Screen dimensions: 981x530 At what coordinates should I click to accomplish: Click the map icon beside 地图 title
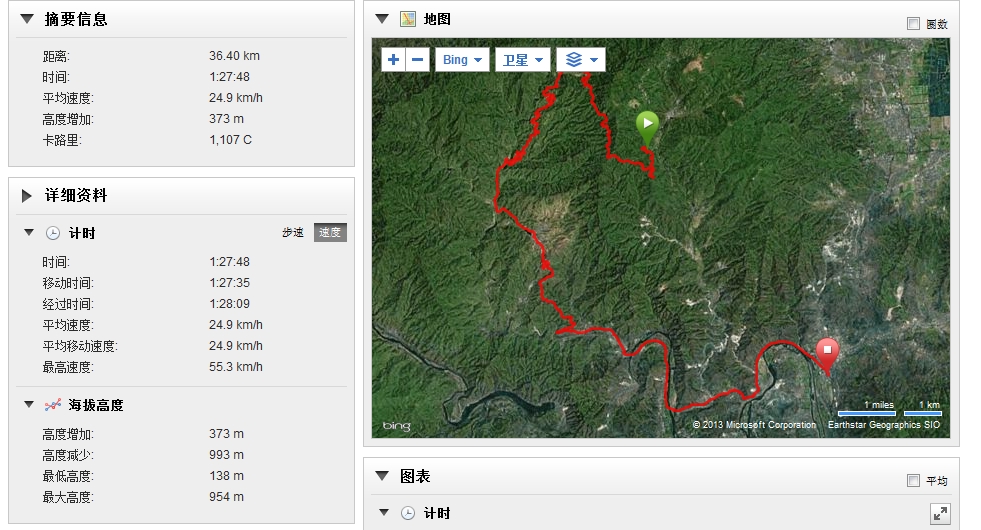tap(408, 19)
